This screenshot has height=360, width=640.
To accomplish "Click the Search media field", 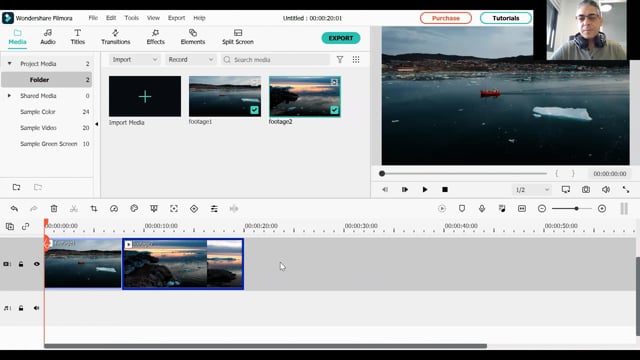I will [x=276, y=60].
